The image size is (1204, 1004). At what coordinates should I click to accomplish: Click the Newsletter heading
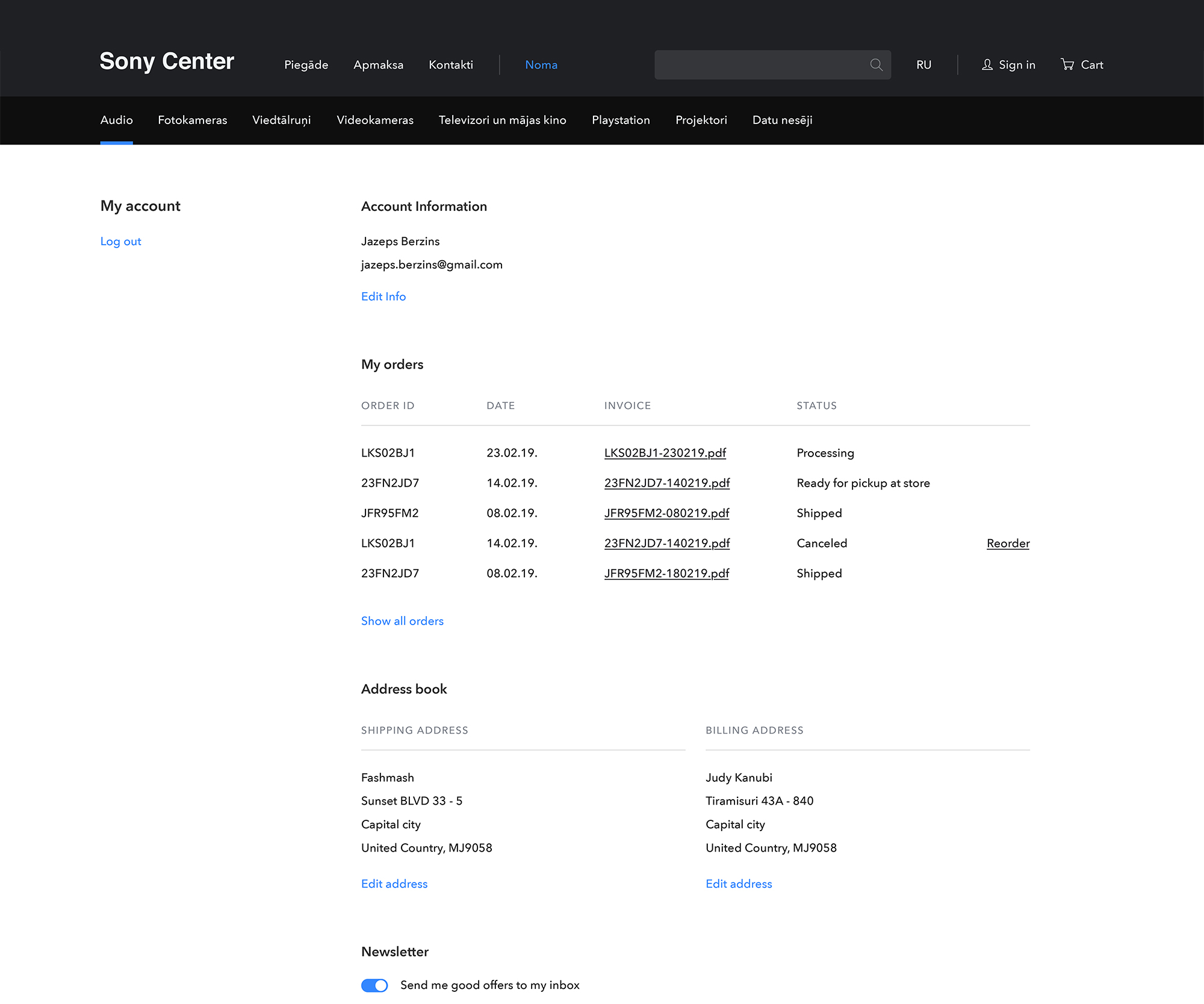click(395, 952)
